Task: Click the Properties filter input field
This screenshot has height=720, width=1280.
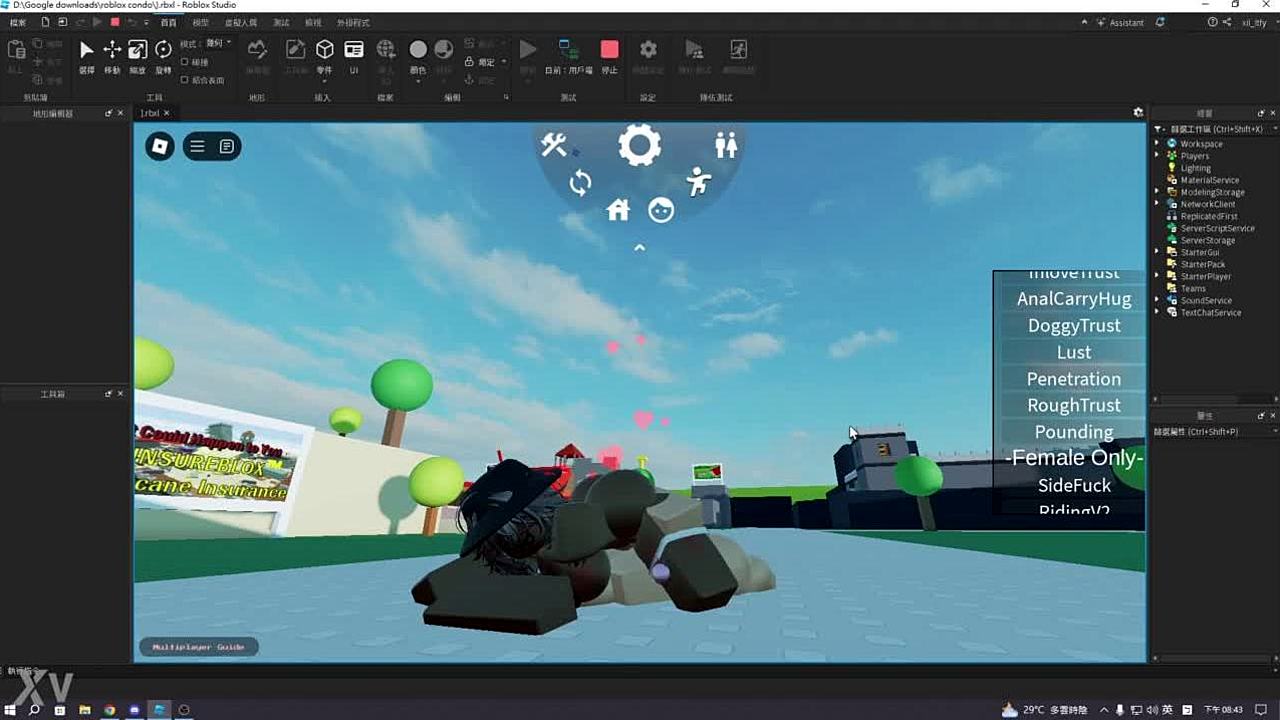Action: [1214, 431]
